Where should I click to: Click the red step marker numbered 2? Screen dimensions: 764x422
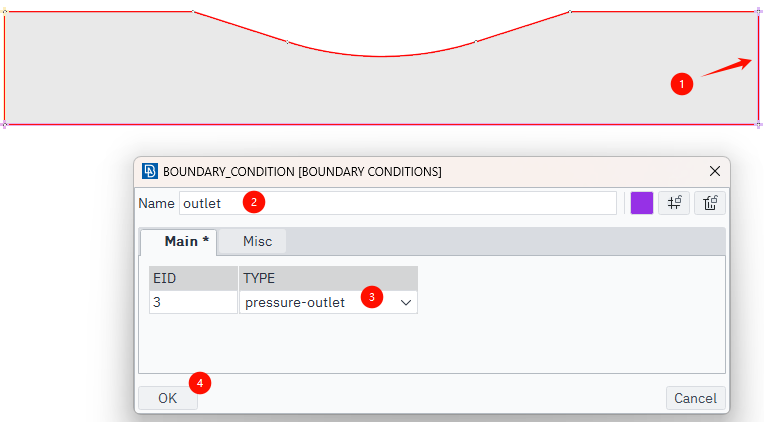click(x=255, y=202)
